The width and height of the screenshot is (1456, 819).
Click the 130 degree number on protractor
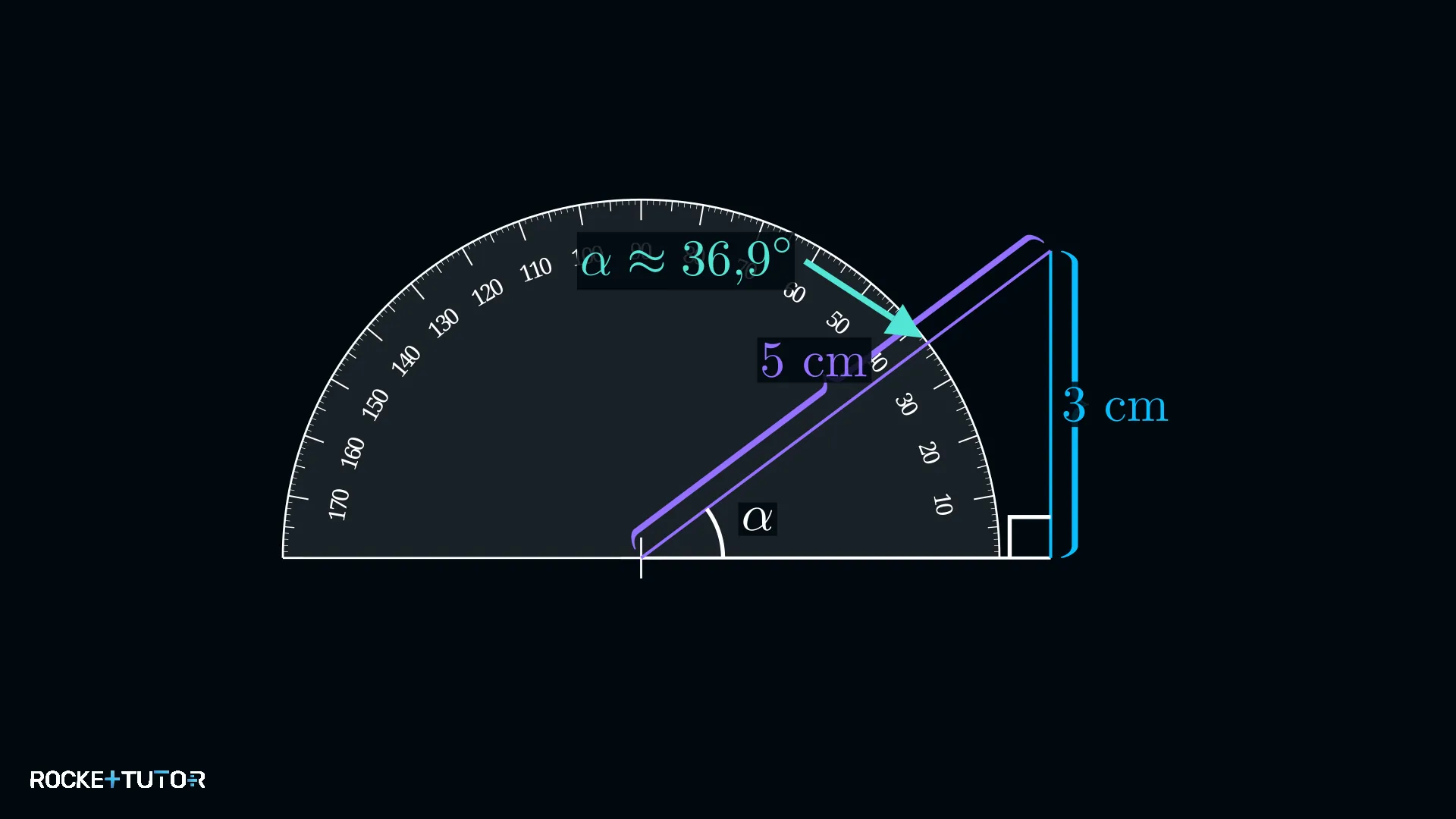point(444,322)
